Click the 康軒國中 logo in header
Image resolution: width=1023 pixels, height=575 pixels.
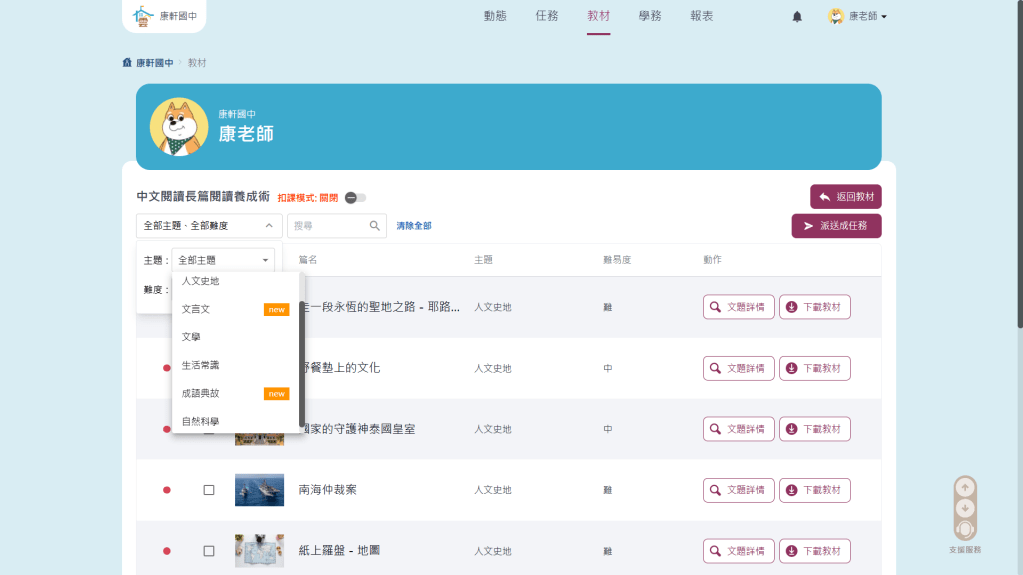coord(165,16)
